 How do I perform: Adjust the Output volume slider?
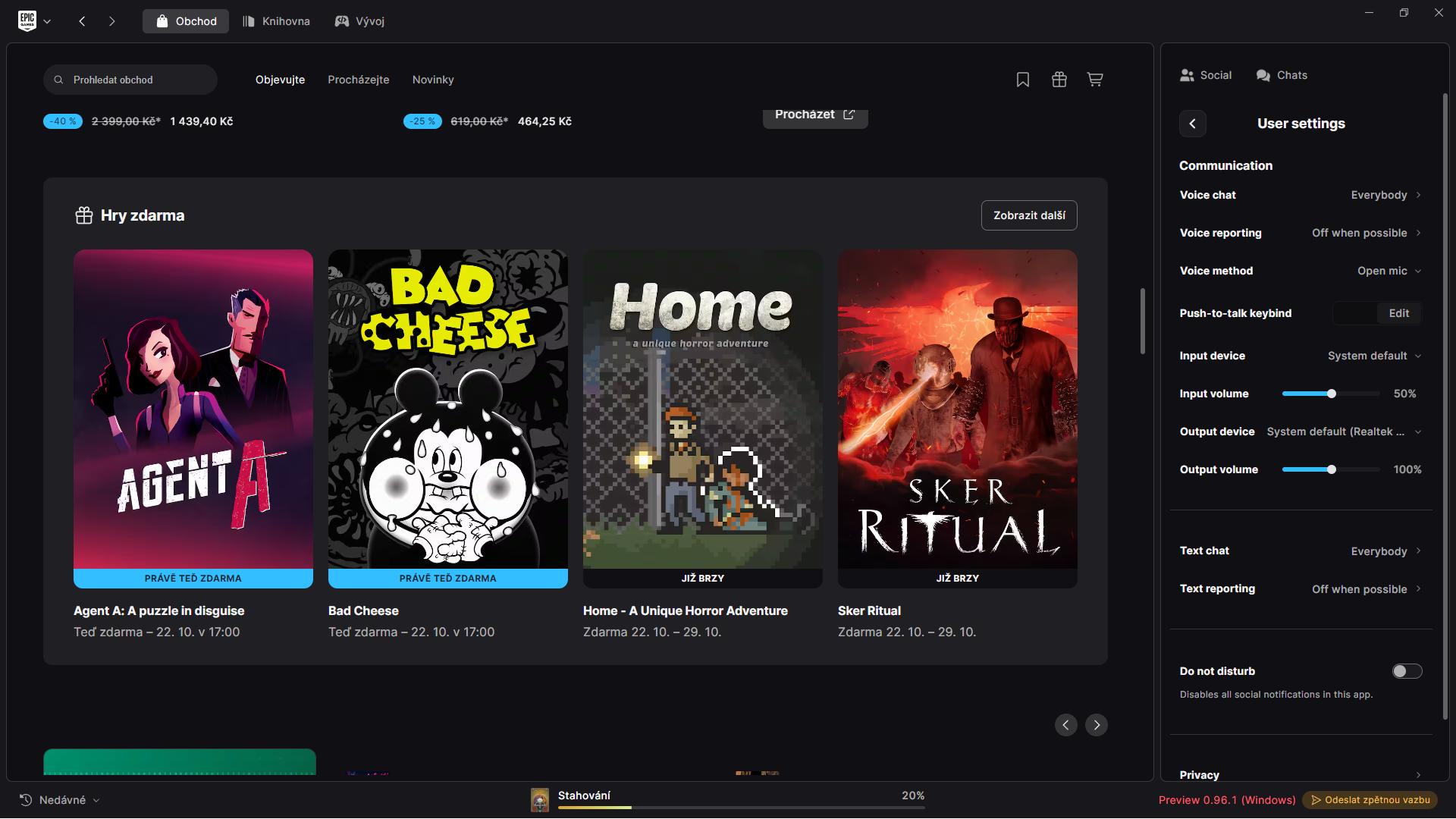[1331, 469]
